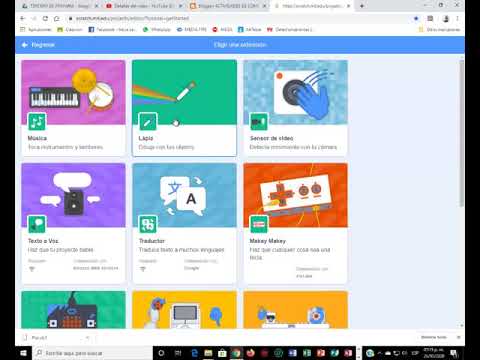Screen dimensions: 480x360
Task: Open Task View in the taskbar
Action: 178,353
